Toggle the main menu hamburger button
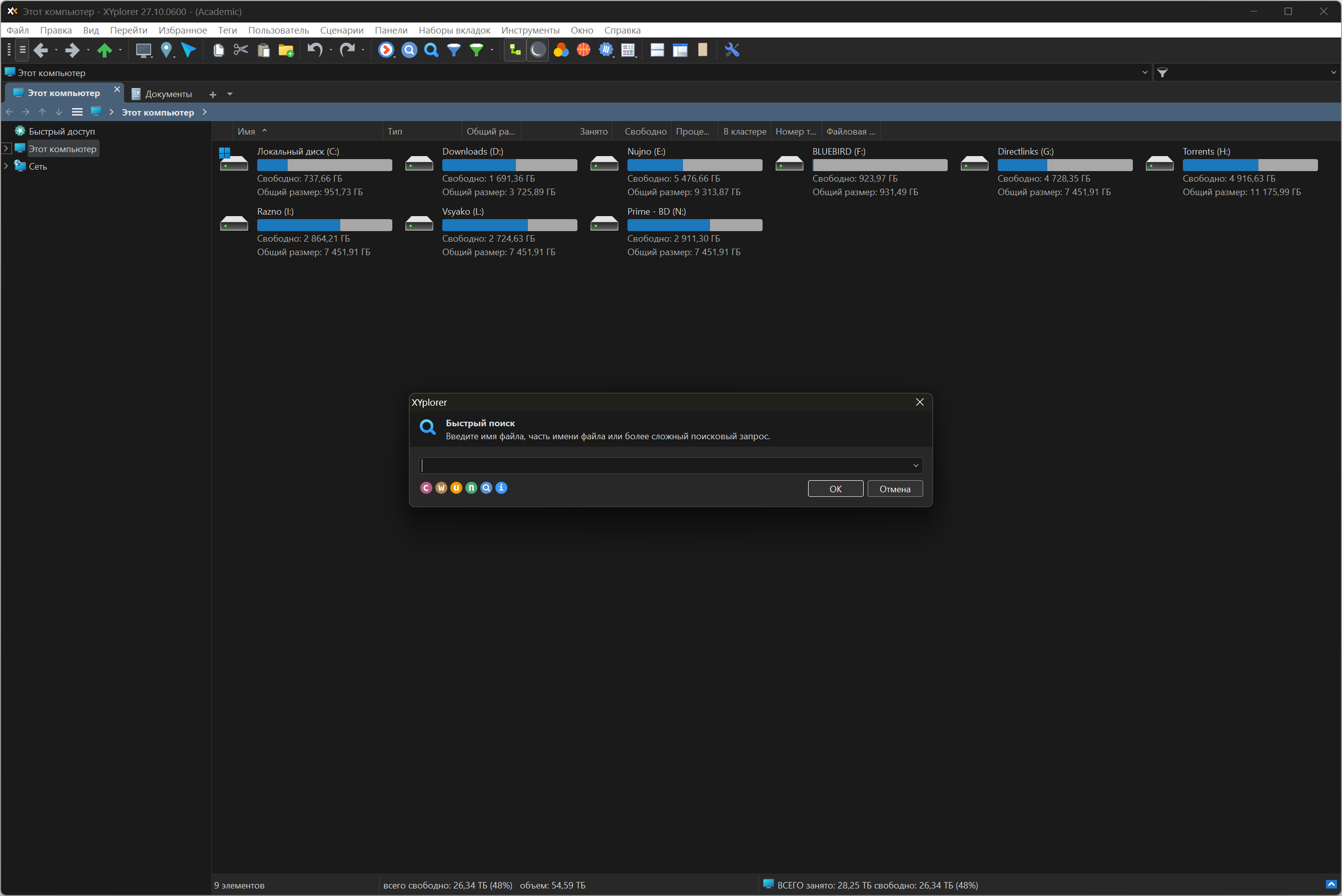The image size is (1342, 896). coord(23,51)
